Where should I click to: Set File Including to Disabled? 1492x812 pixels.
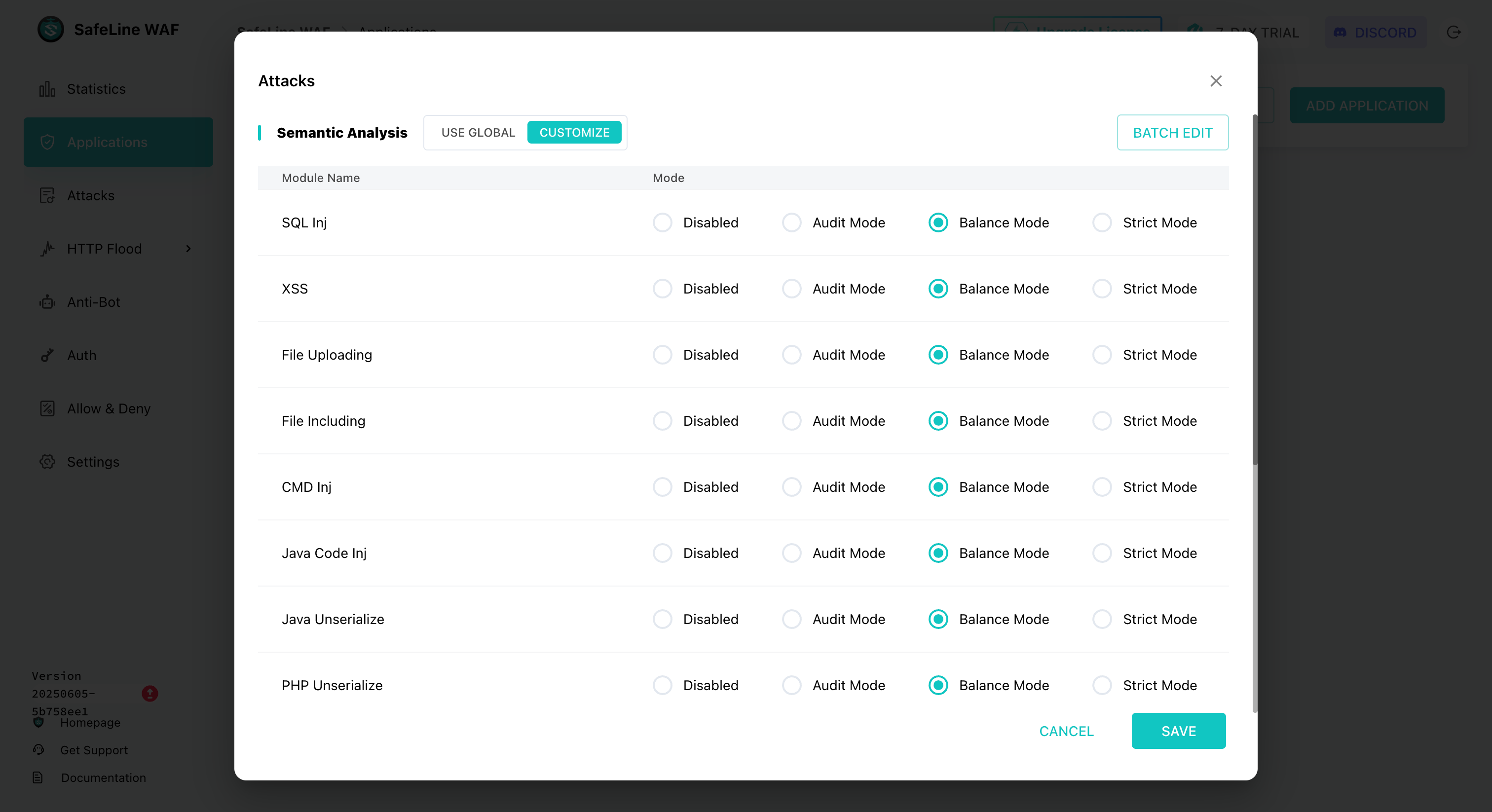click(662, 421)
